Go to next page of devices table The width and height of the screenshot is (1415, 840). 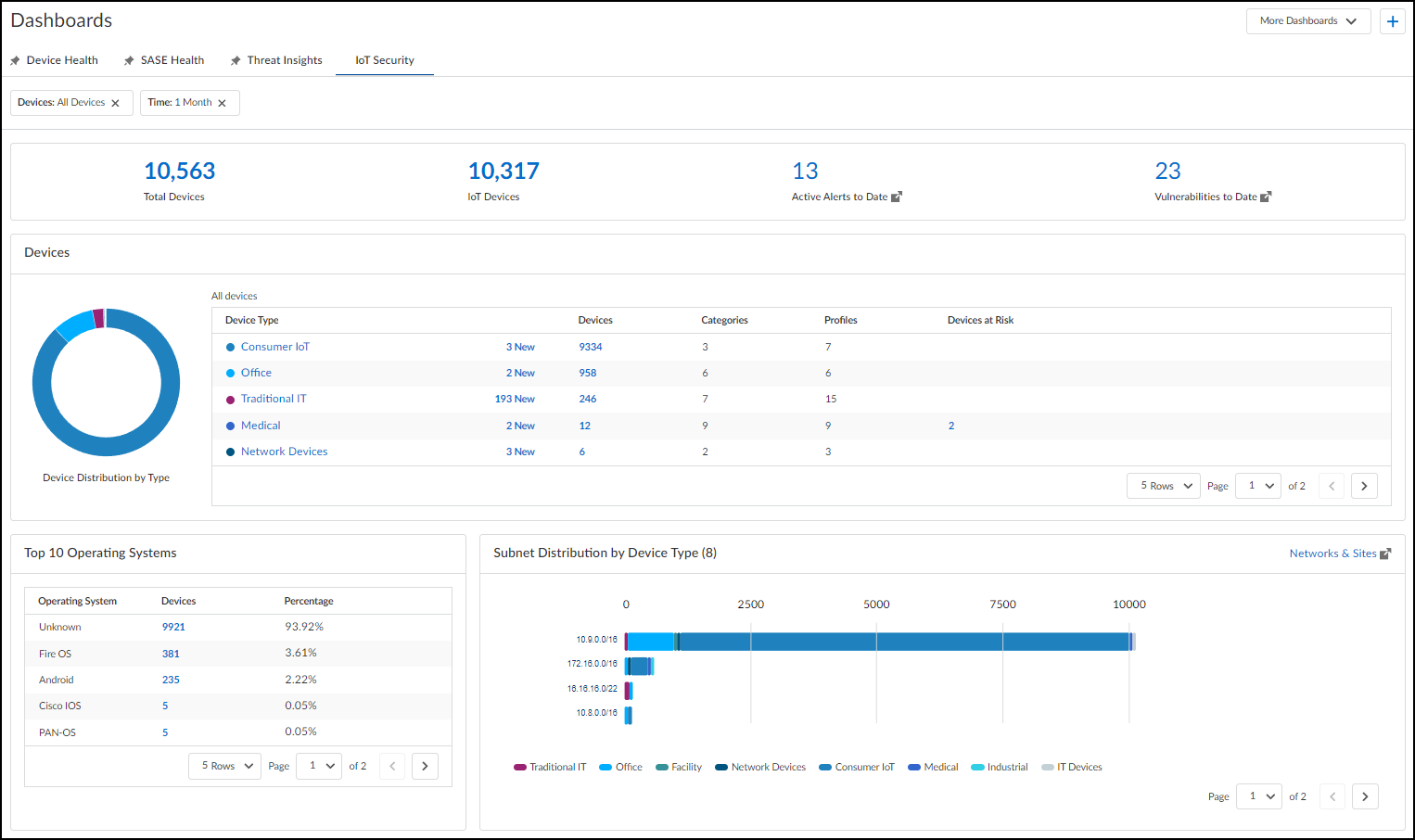[x=1363, y=486]
